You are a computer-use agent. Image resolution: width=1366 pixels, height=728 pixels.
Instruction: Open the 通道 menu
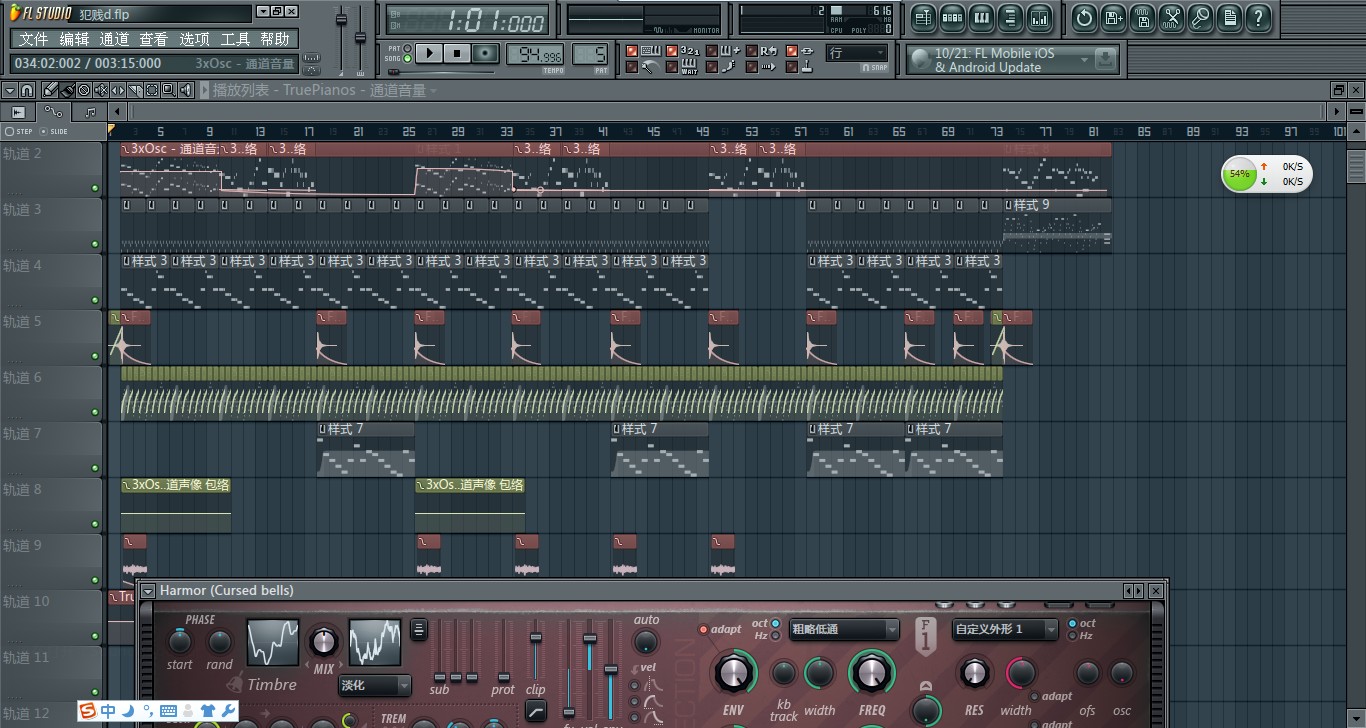[114, 39]
